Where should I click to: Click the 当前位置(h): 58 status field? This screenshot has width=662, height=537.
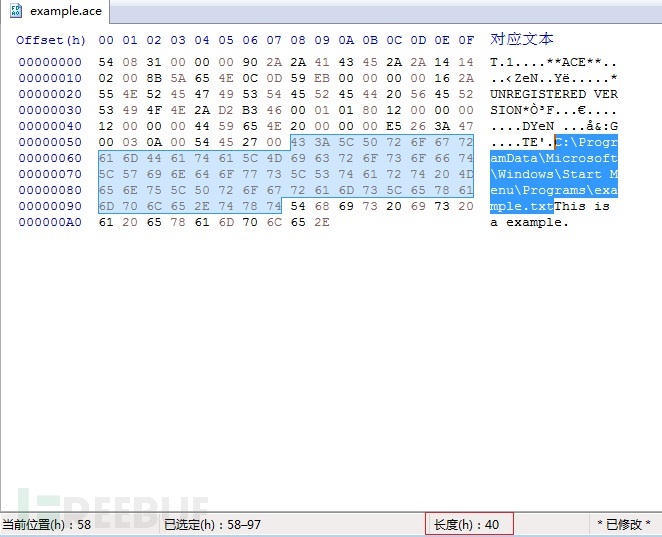47,525
